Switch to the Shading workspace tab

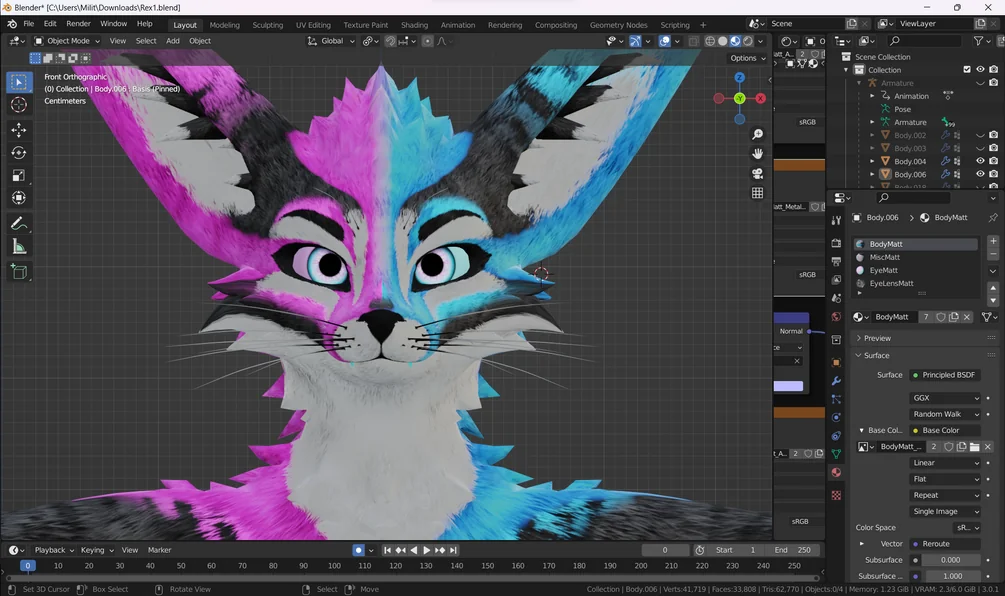coord(414,25)
